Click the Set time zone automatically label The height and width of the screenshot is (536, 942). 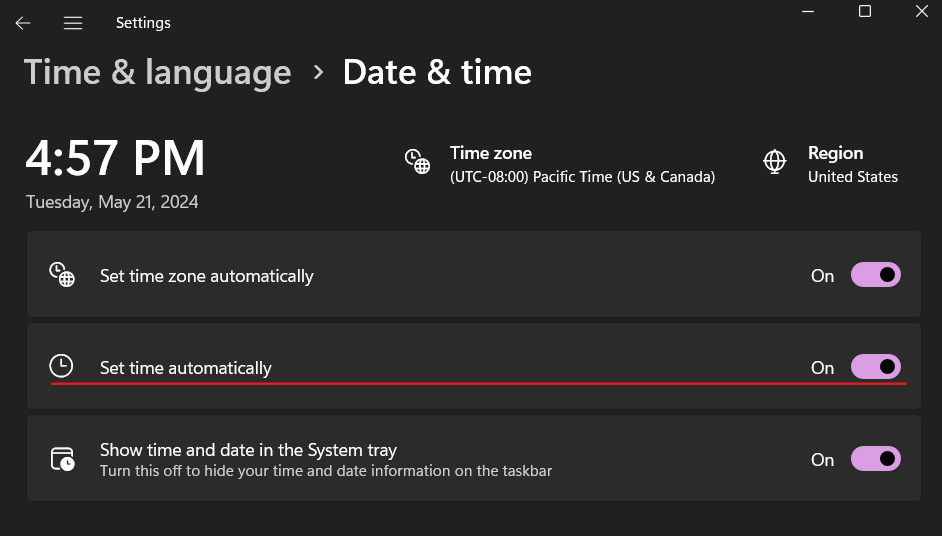click(x=207, y=276)
